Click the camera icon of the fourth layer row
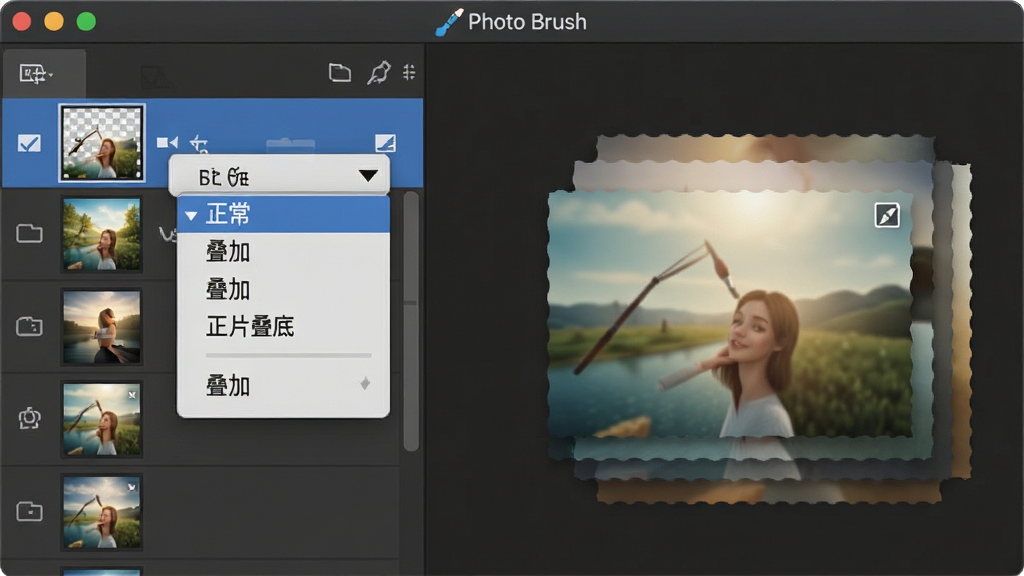The image size is (1024, 576). coord(29,418)
